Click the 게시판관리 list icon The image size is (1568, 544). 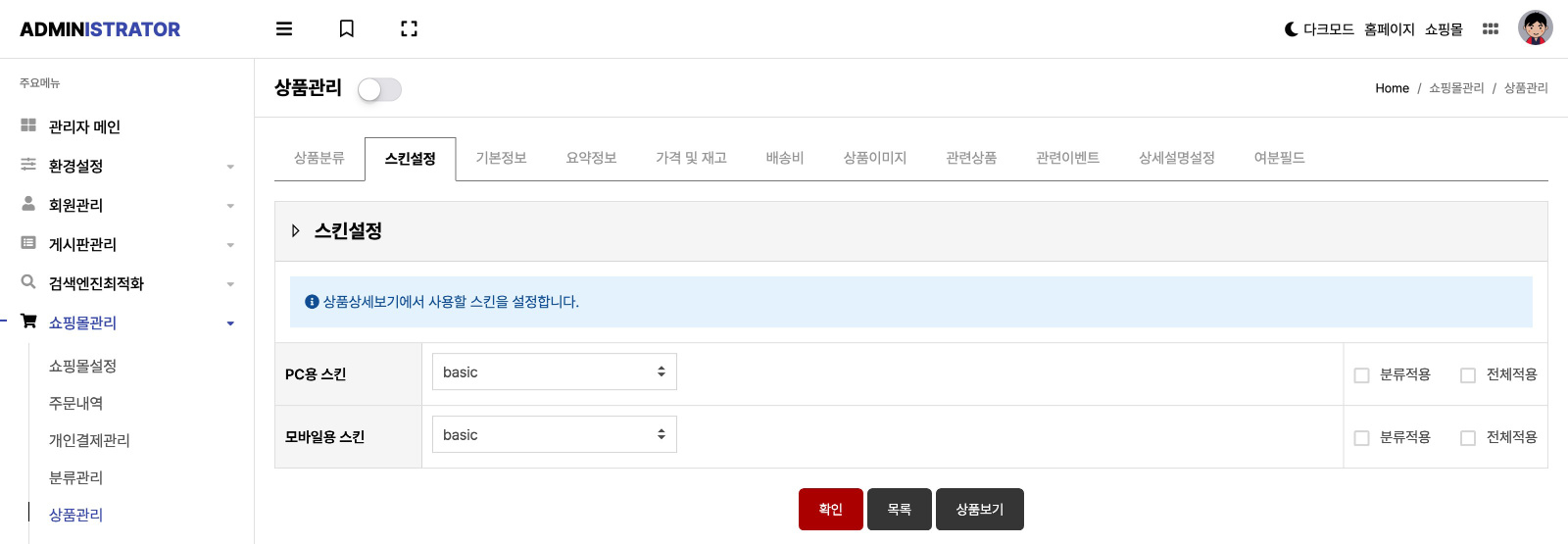coord(28,243)
